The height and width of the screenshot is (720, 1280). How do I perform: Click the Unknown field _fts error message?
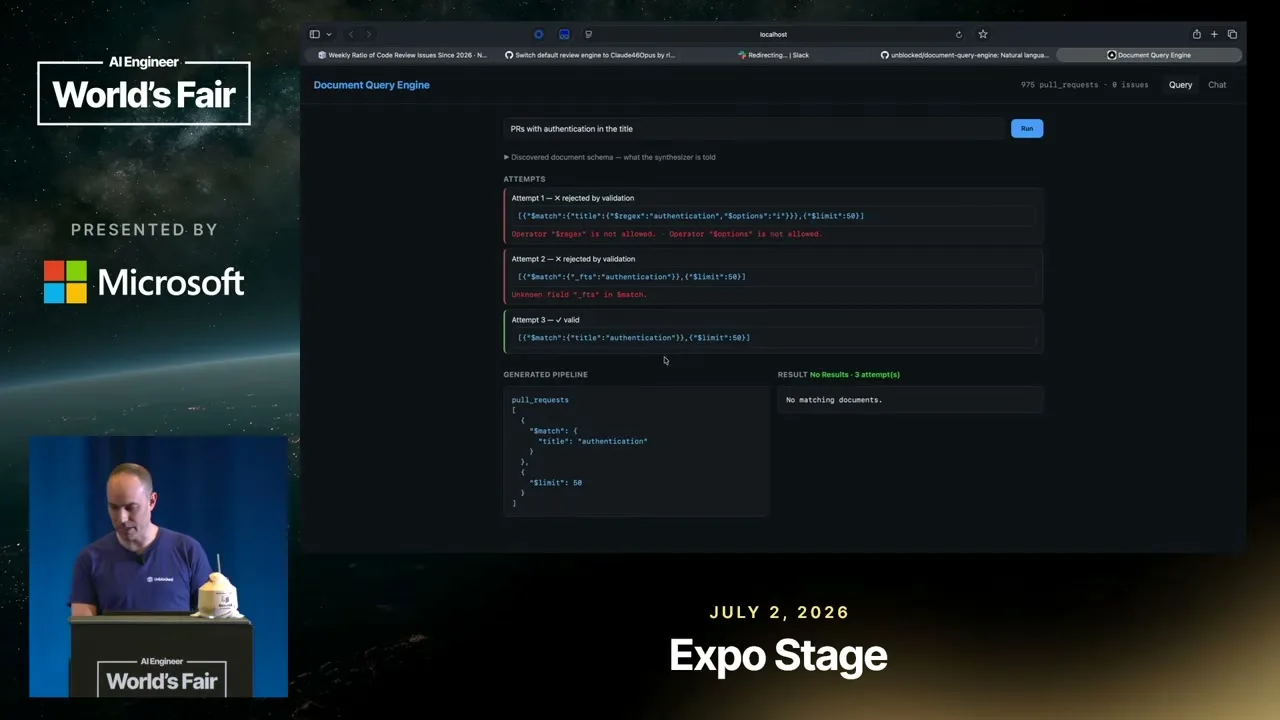pyautogui.click(x=579, y=295)
